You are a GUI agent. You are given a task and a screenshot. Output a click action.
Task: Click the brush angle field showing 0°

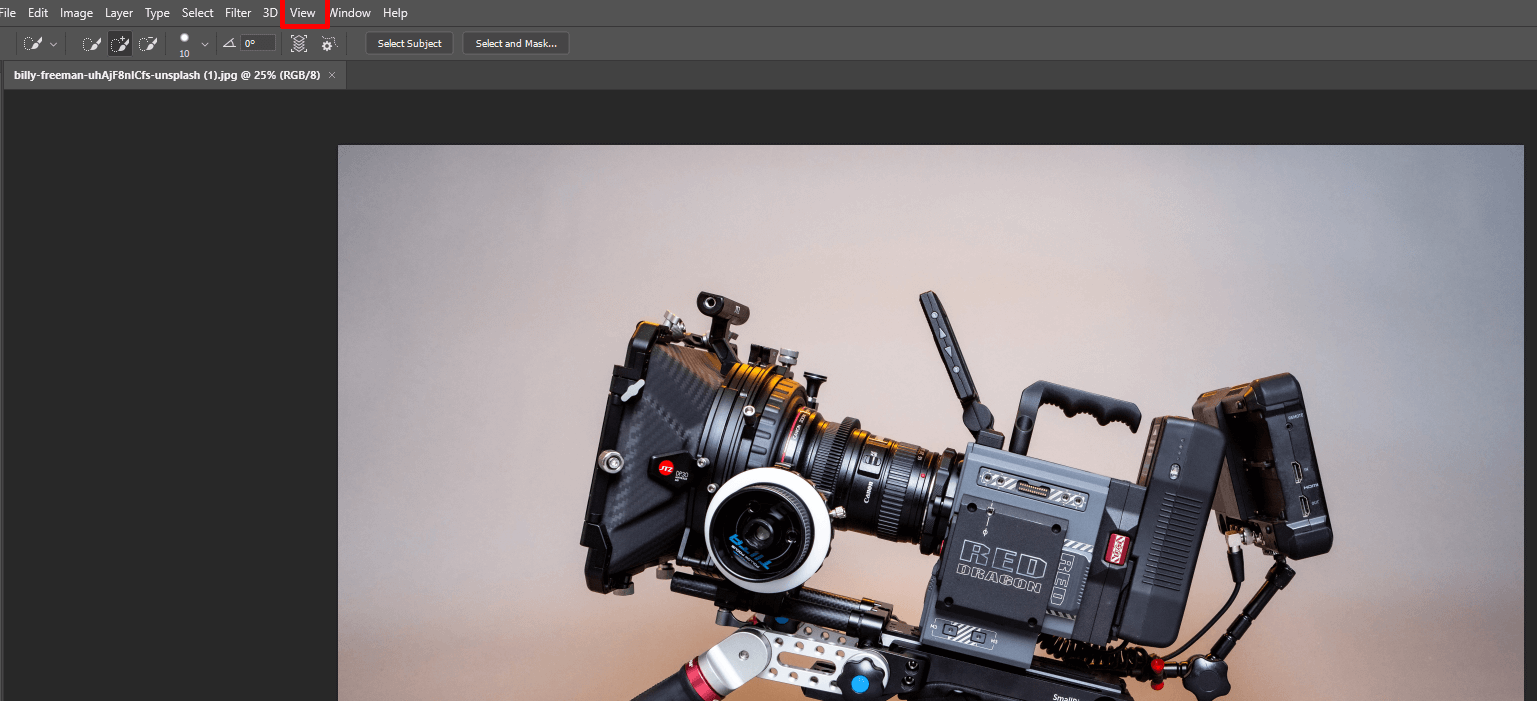258,44
